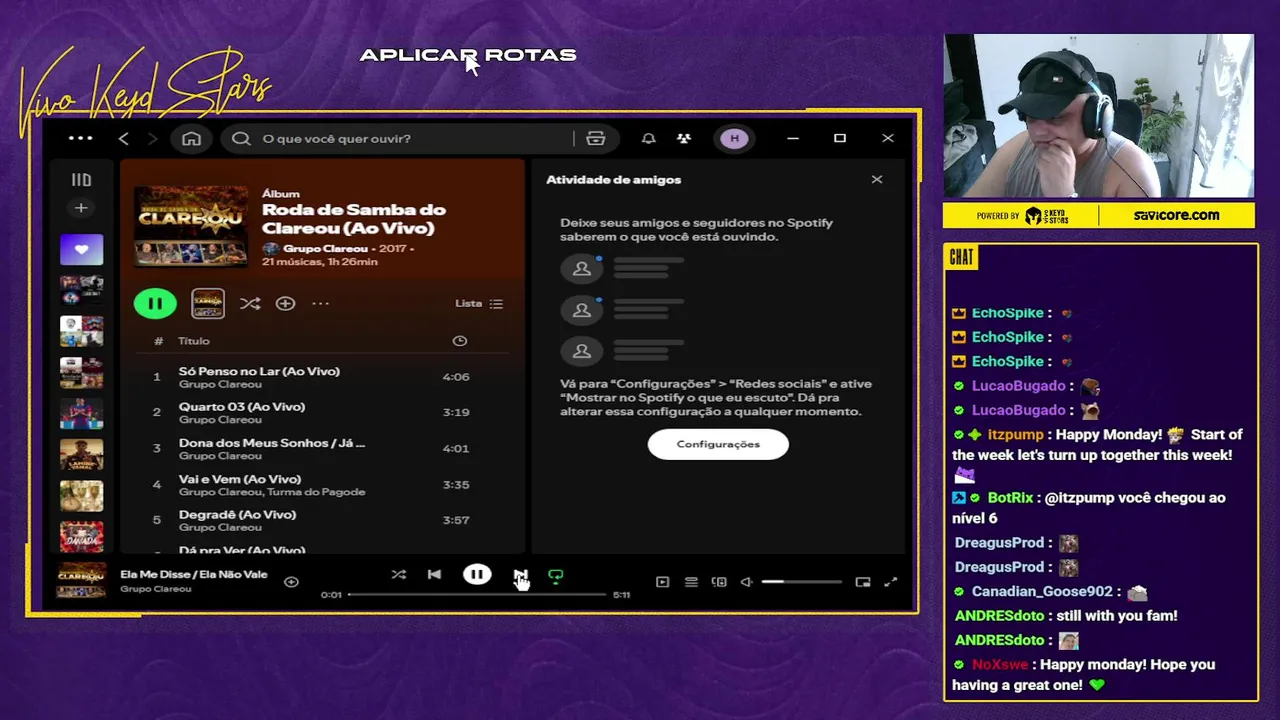Viewport: 1280px width, 720px height.
Task: Open the Grupo Clareou artist link in header
Action: (x=325, y=248)
